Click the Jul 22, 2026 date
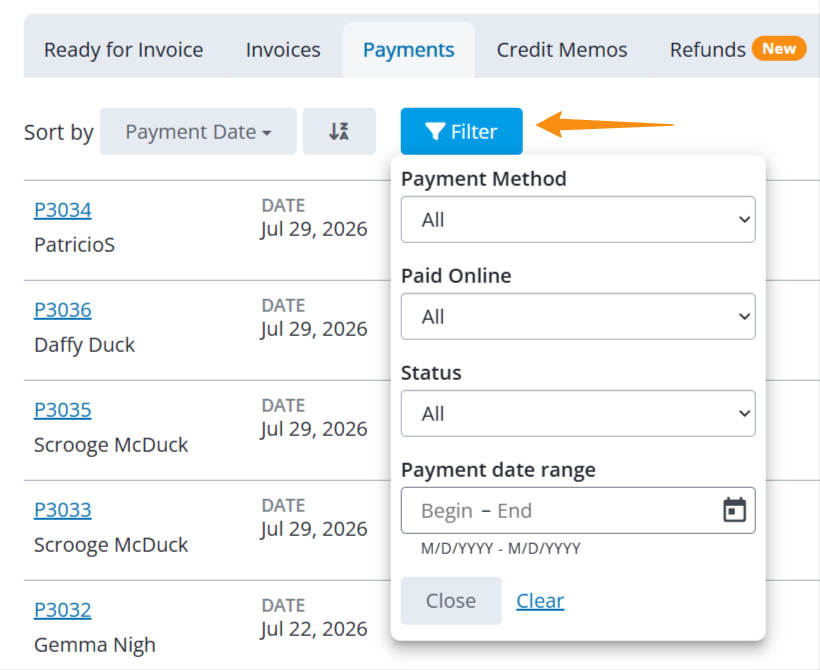The height and width of the screenshot is (670, 820). click(x=314, y=629)
